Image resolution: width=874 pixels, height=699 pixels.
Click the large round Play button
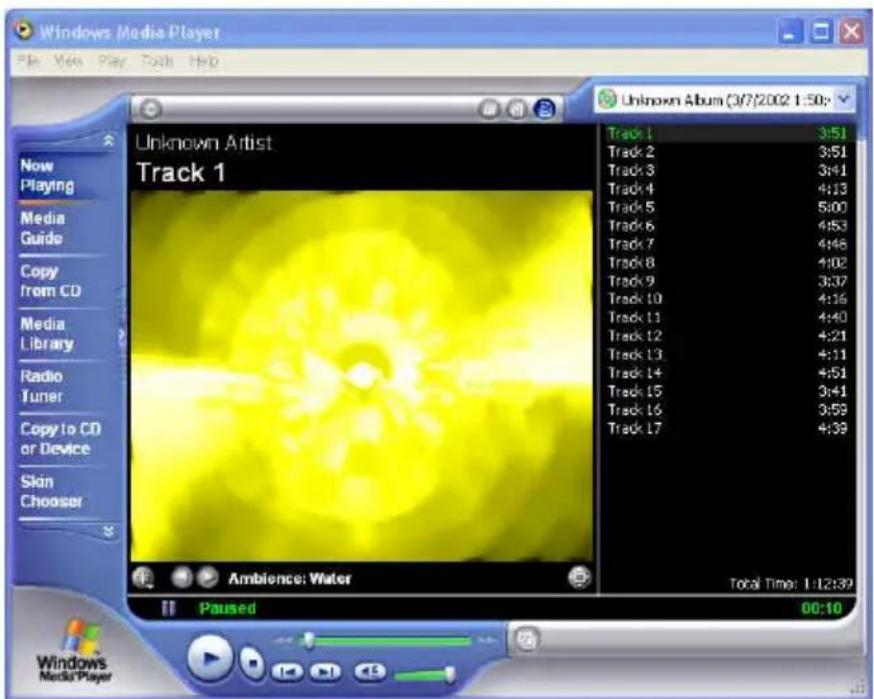pos(210,659)
